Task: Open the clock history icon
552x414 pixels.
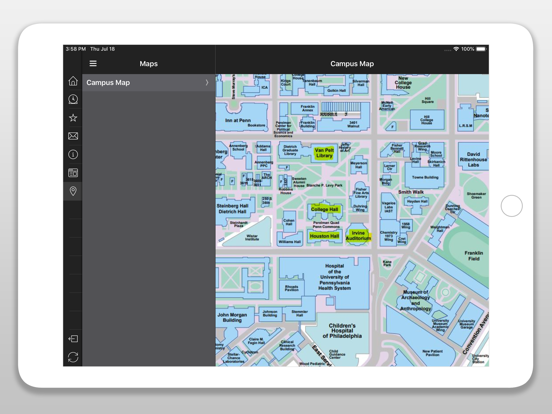Action: [x=73, y=99]
